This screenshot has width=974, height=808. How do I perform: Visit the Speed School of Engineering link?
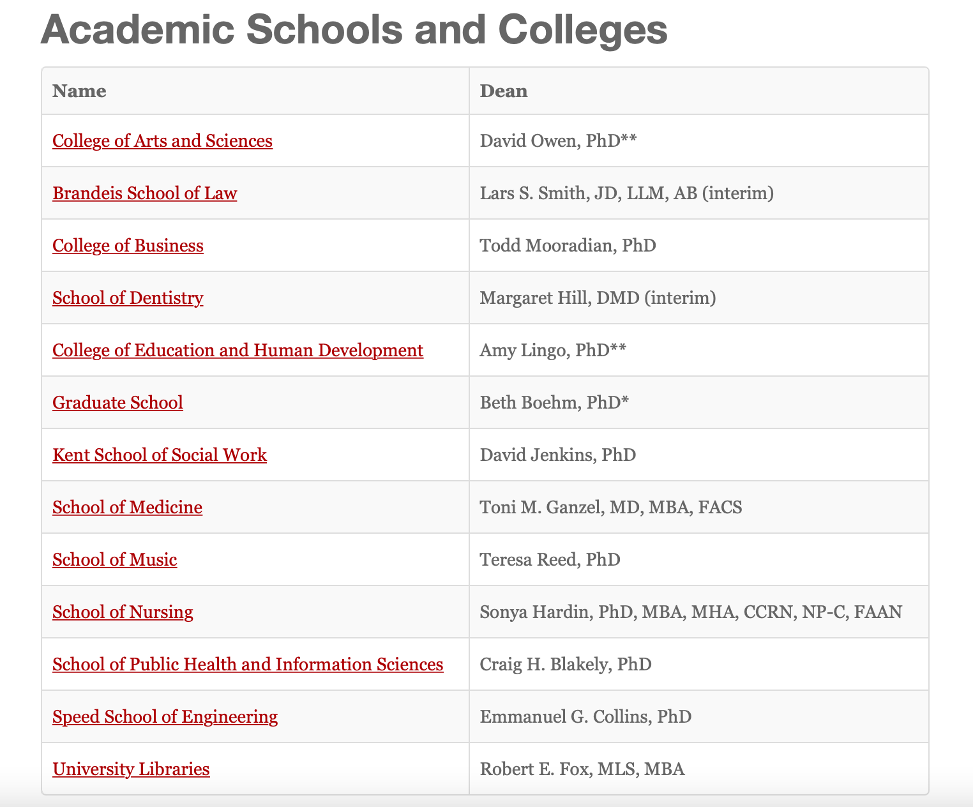pyautogui.click(x=165, y=717)
